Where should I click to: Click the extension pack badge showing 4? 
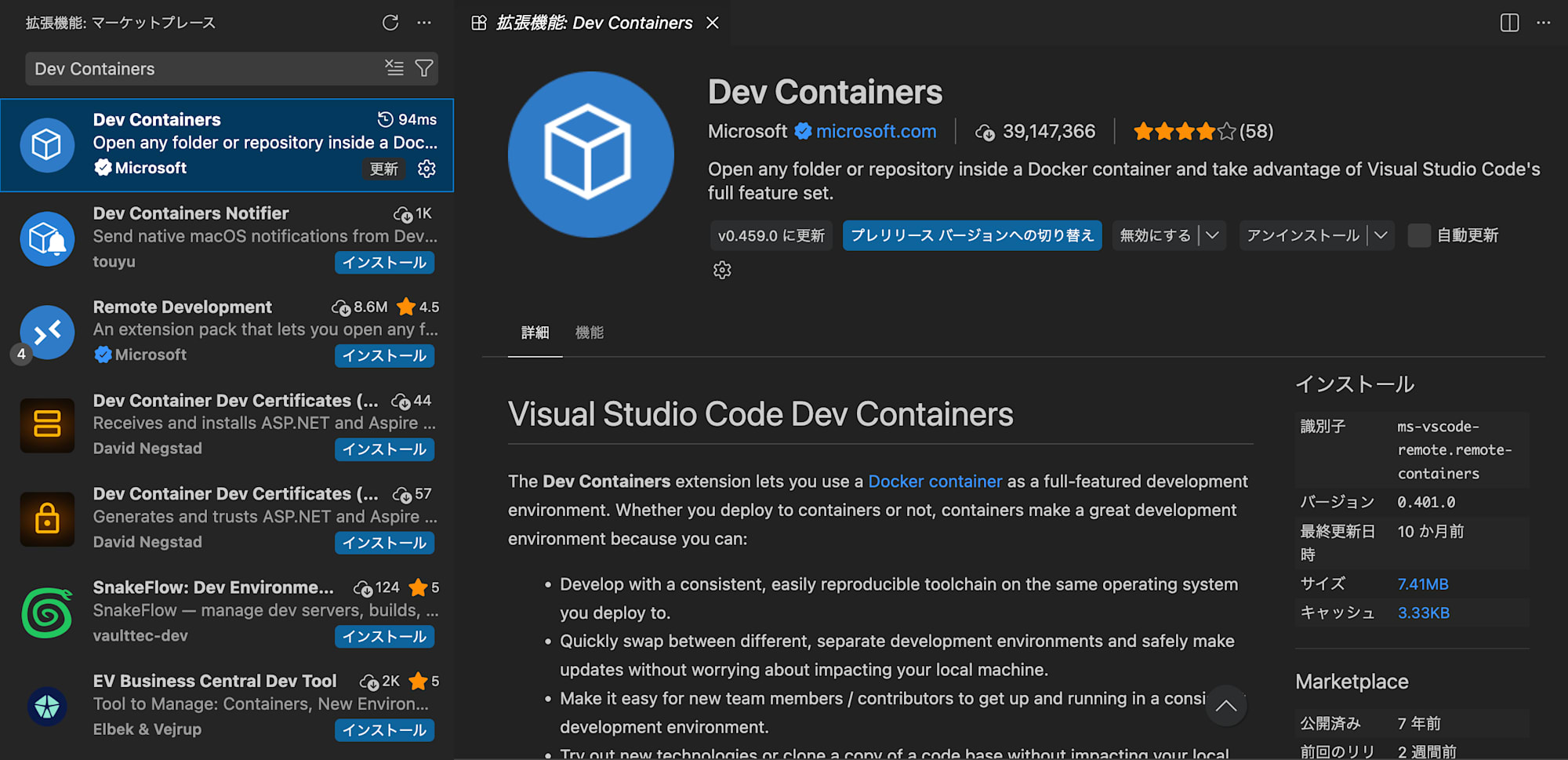coord(21,354)
